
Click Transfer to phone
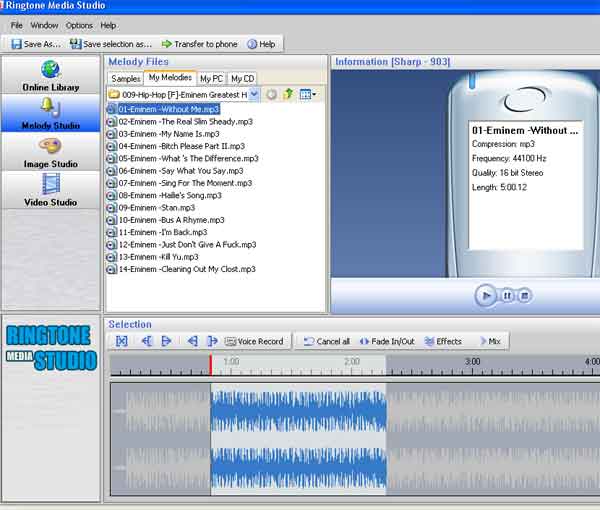click(x=199, y=44)
